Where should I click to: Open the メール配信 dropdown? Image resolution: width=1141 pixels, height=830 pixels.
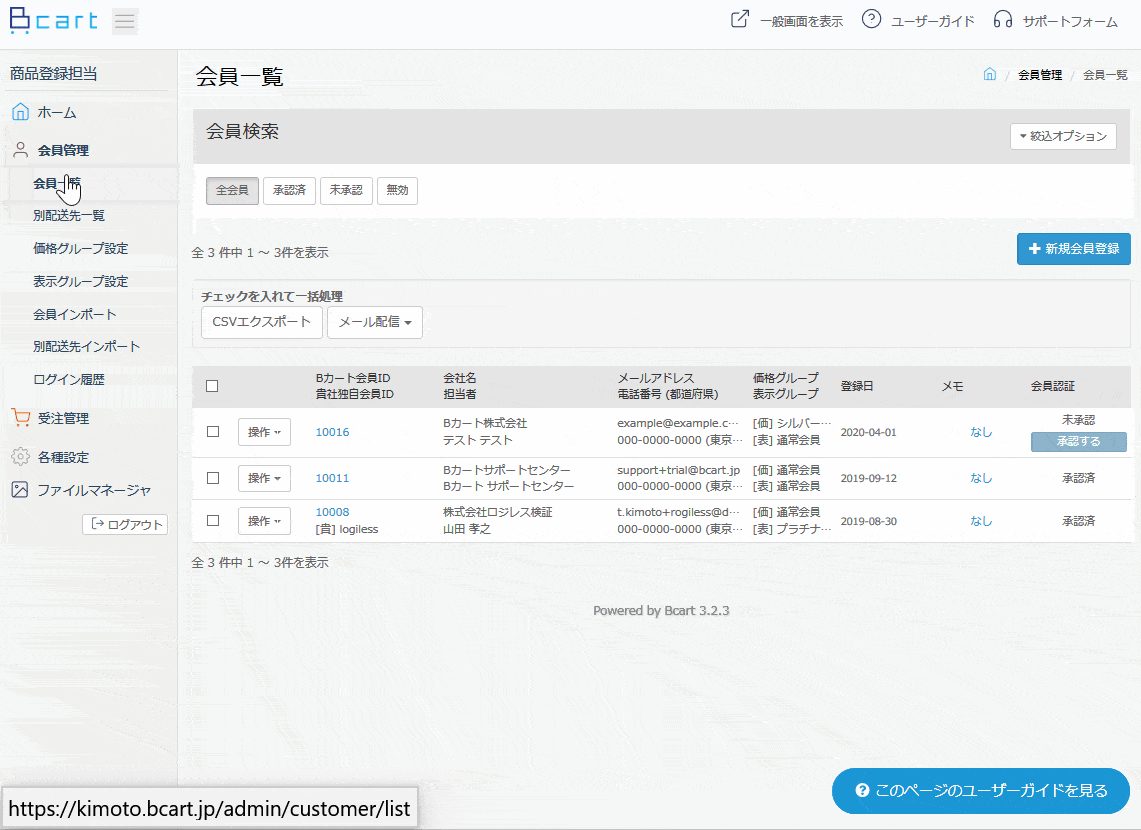pos(375,322)
